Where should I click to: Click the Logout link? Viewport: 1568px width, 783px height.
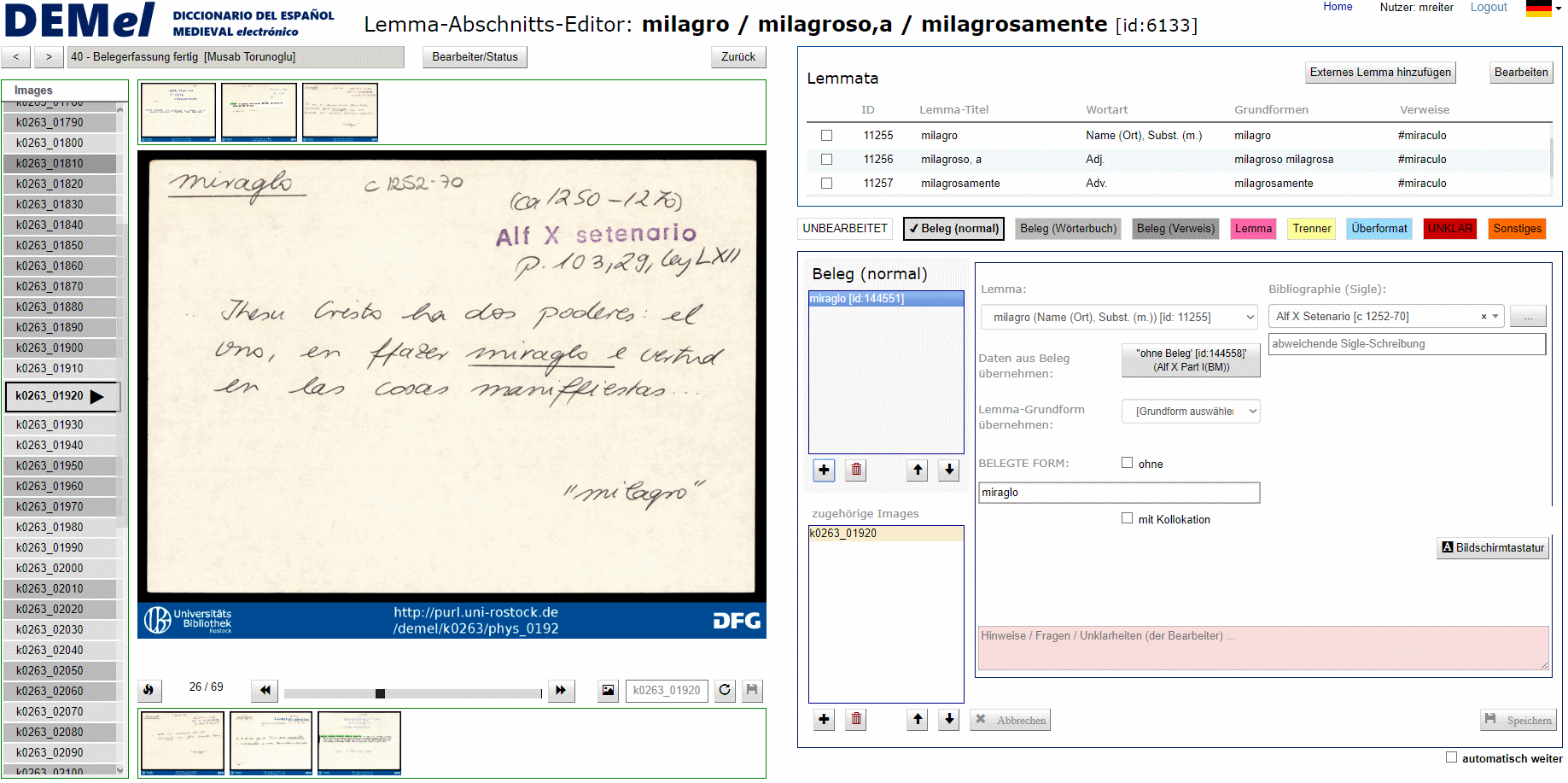point(1489,7)
